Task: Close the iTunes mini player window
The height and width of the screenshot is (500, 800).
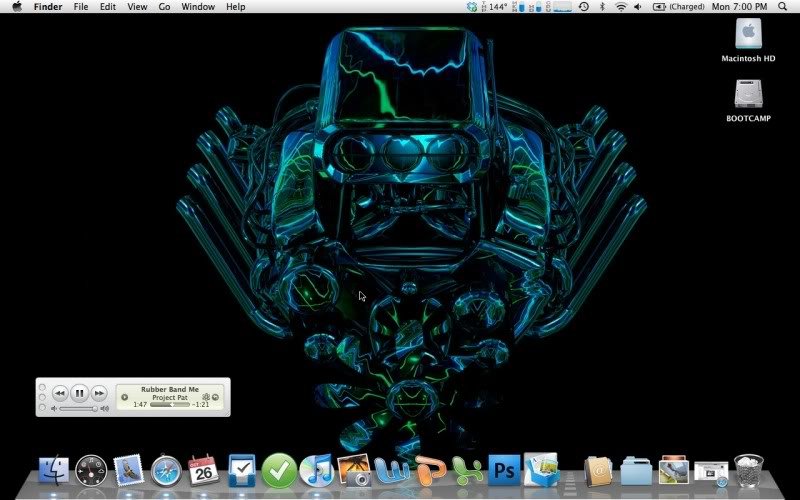Action: tap(42, 387)
